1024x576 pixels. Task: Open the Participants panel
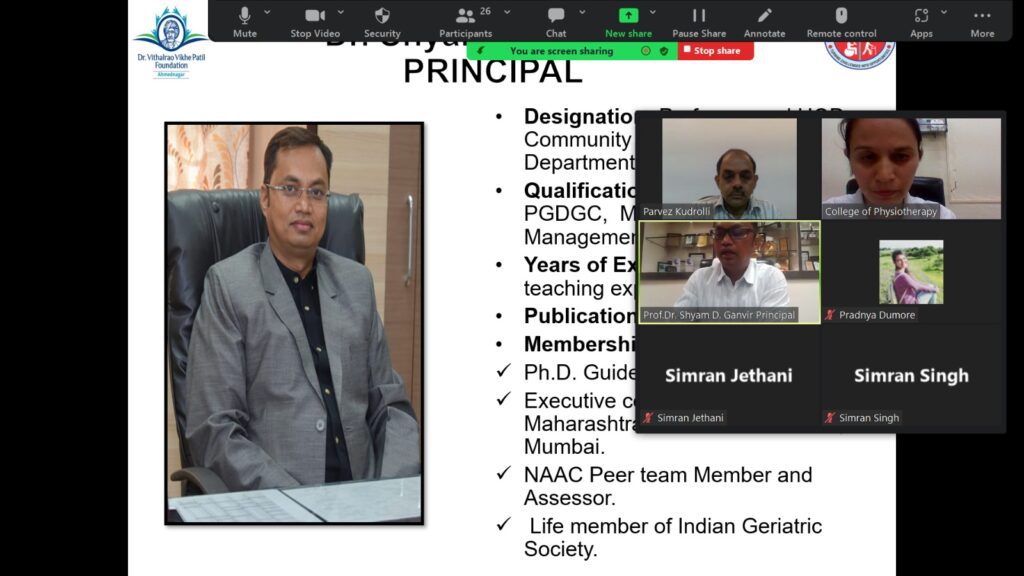tap(465, 21)
